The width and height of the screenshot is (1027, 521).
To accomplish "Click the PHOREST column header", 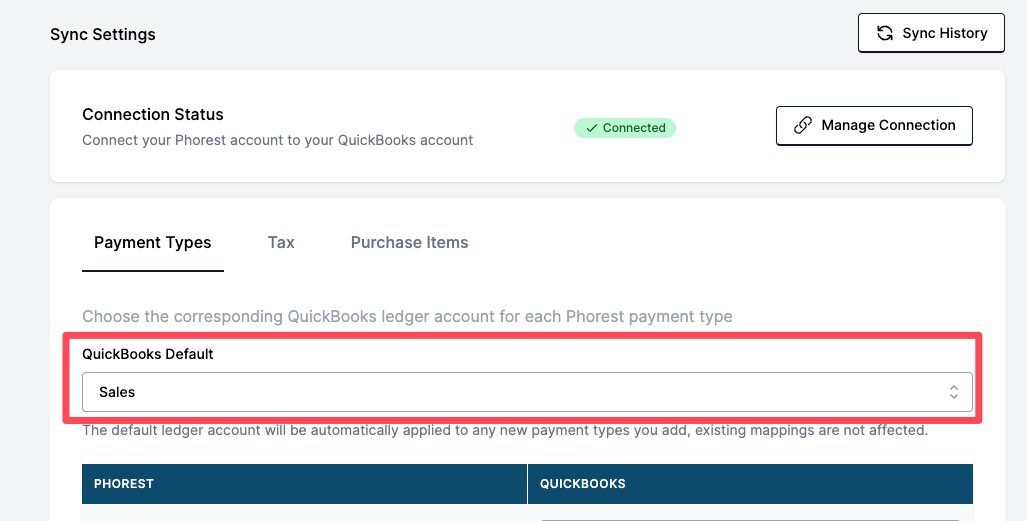I will point(124,484).
